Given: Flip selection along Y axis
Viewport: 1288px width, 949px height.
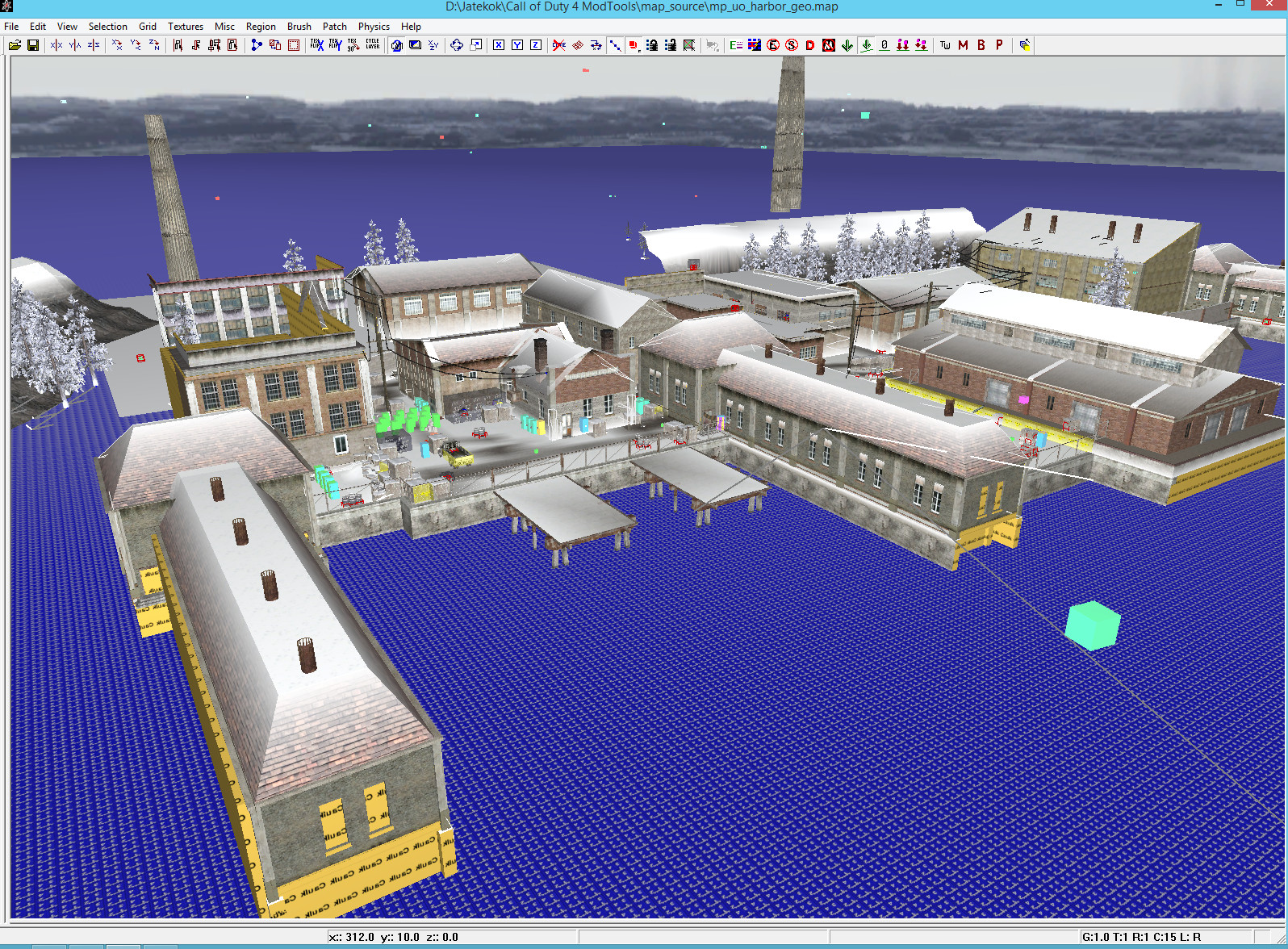Looking at the screenshot, I should 74,45.
